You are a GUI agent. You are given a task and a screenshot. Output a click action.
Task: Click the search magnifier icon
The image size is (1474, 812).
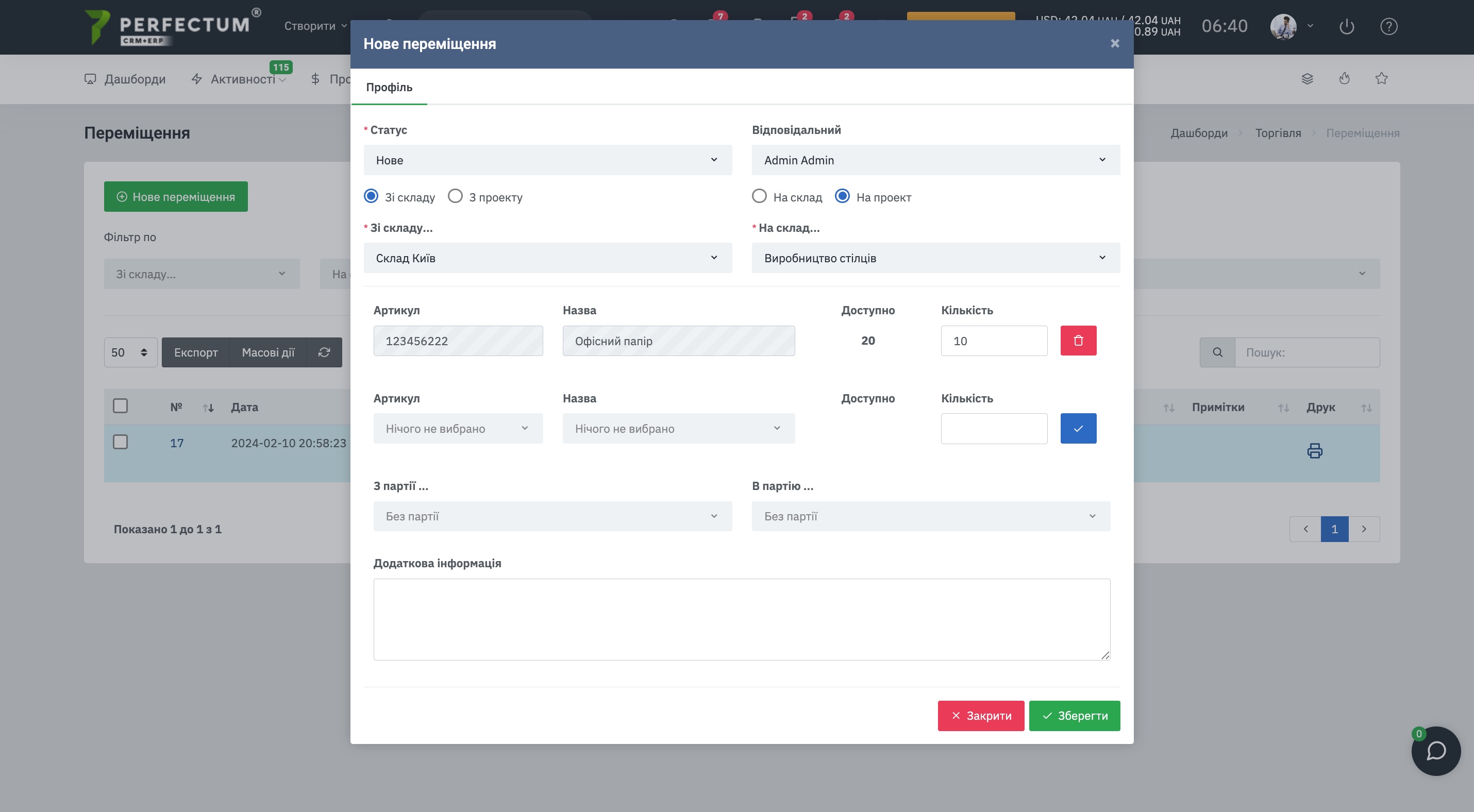(x=1217, y=352)
